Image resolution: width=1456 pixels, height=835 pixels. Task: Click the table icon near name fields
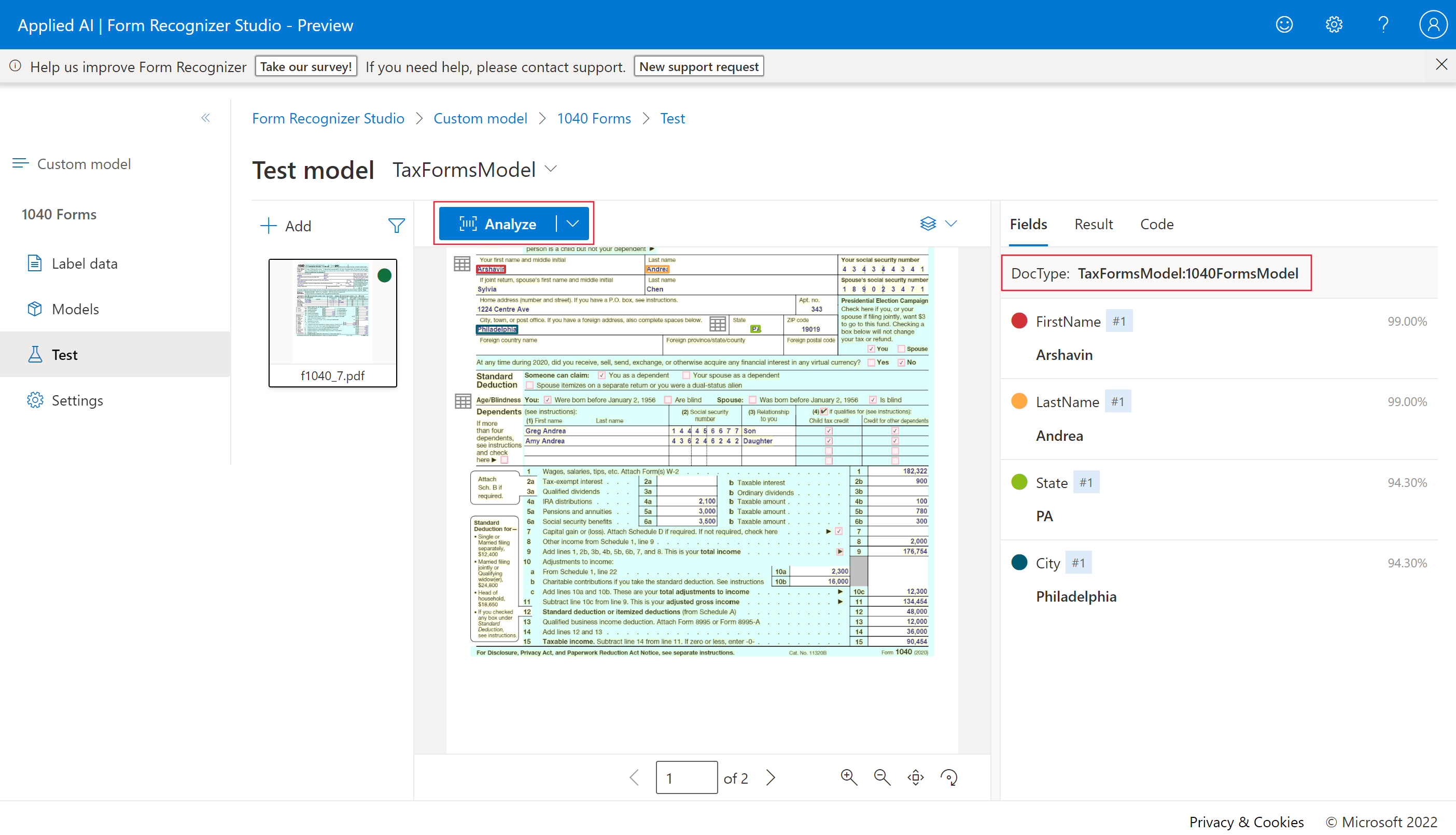pyautogui.click(x=462, y=264)
